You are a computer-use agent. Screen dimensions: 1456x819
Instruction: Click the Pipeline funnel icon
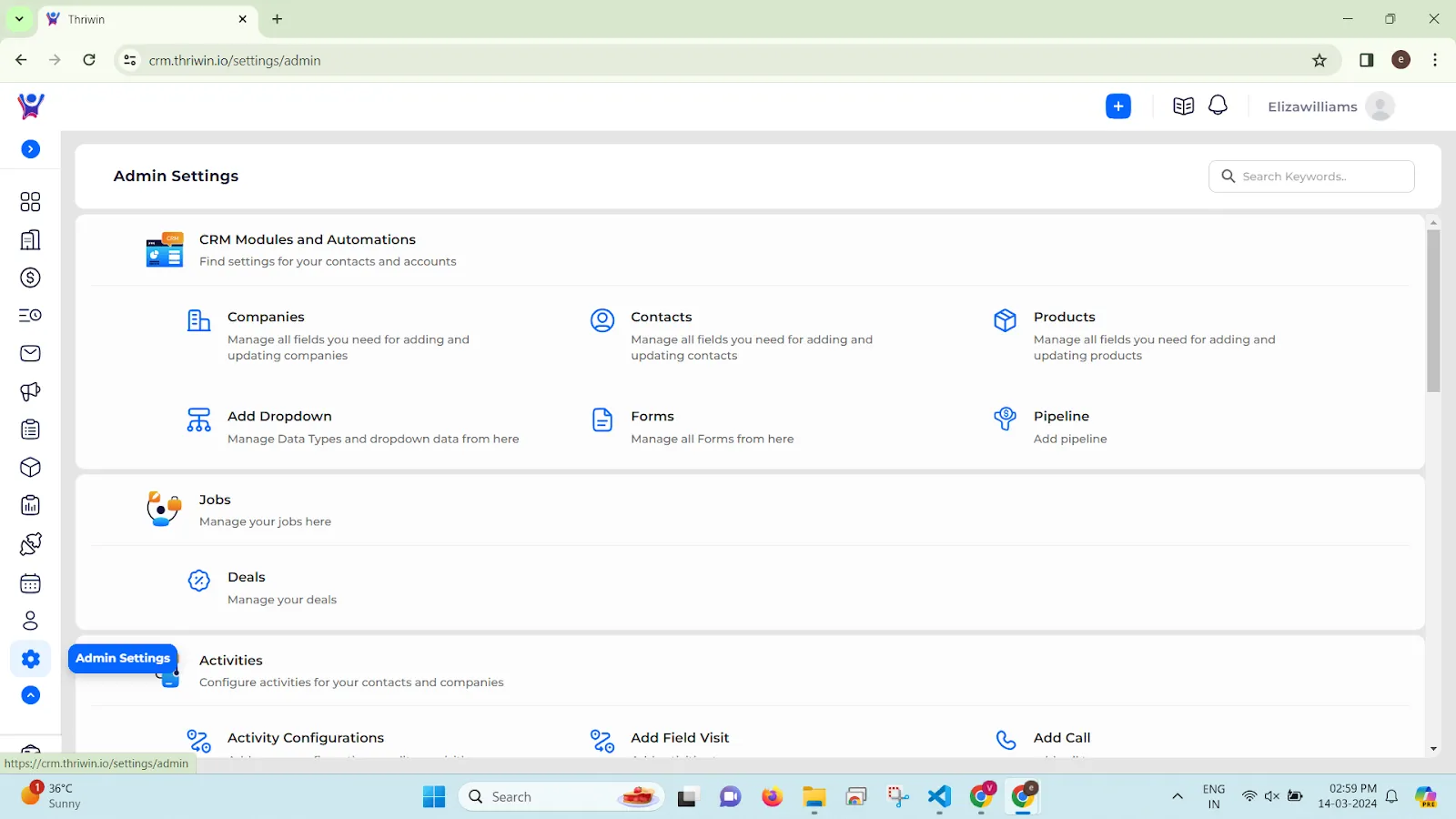(1005, 419)
